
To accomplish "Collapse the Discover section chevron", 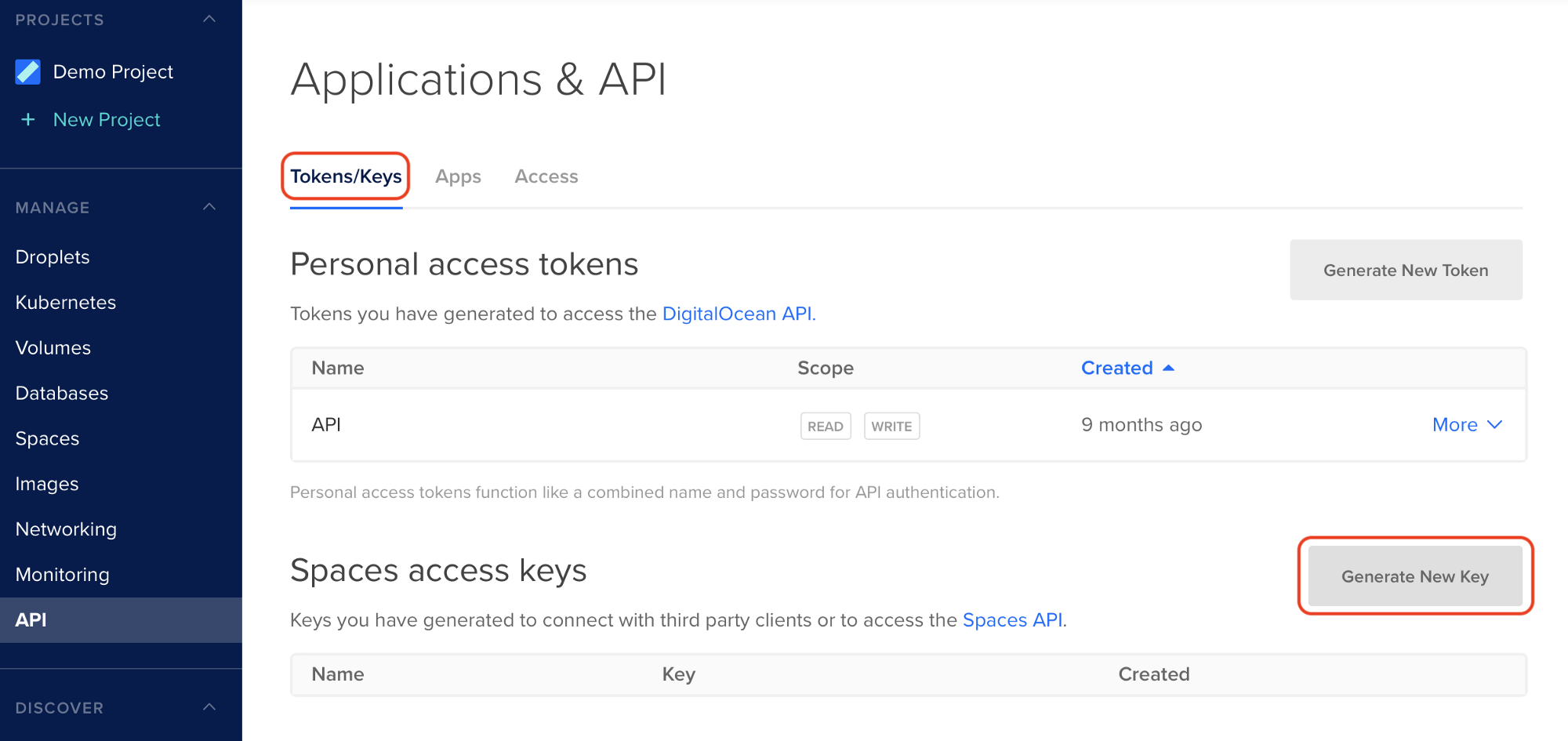I will pyautogui.click(x=209, y=707).
